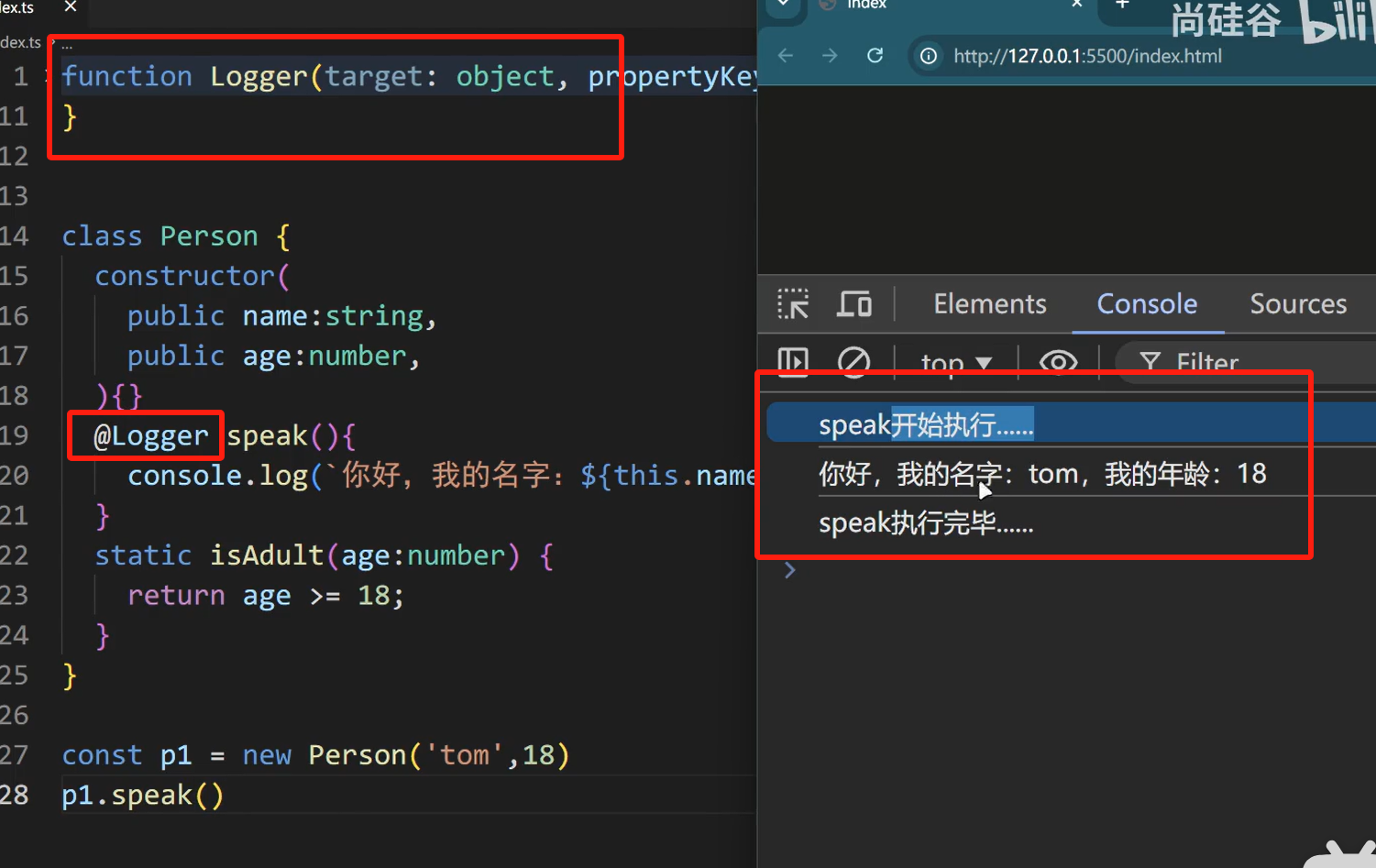Click 'constructor(' on line 15
This screenshot has height=868, width=1376.
click(193, 275)
